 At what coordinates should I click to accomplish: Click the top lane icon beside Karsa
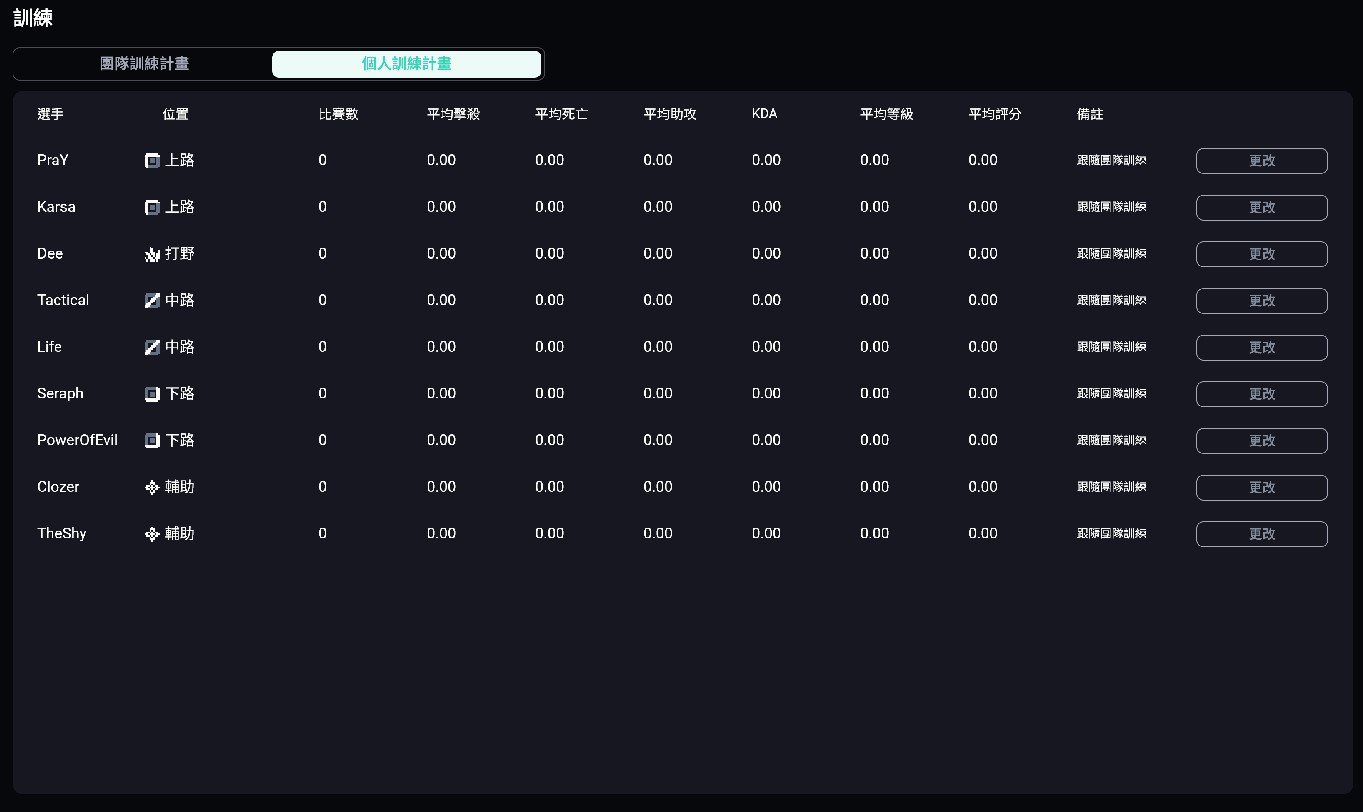[152, 208]
